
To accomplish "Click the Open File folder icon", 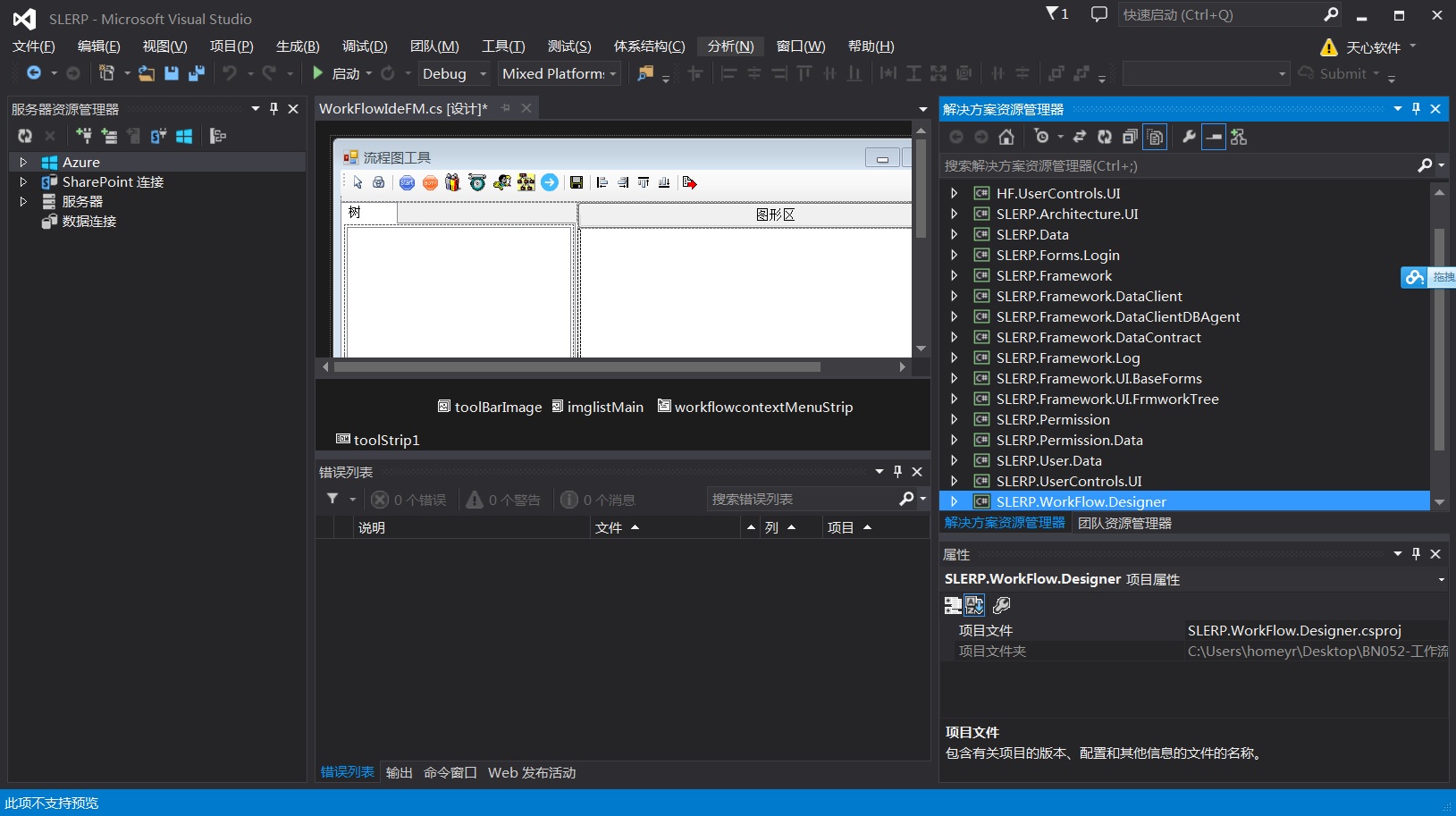I will 146,73.
